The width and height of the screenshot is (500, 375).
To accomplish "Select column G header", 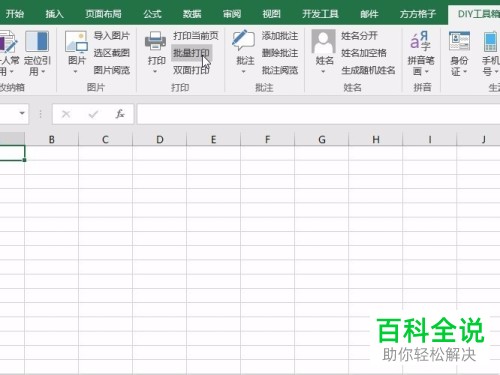I will 322,139.
